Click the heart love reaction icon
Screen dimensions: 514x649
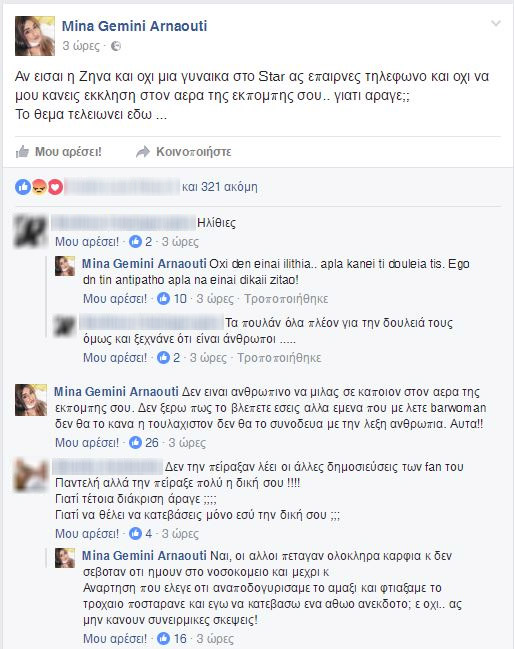[55, 187]
